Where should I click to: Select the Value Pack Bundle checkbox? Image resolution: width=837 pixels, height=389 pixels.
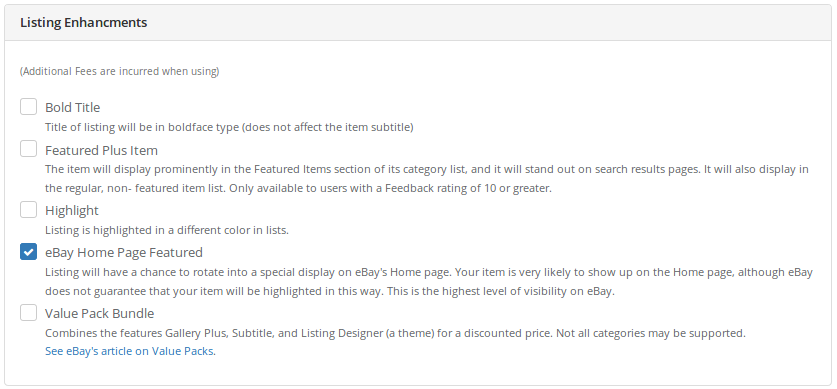pyautogui.click(x=29, y=312)
